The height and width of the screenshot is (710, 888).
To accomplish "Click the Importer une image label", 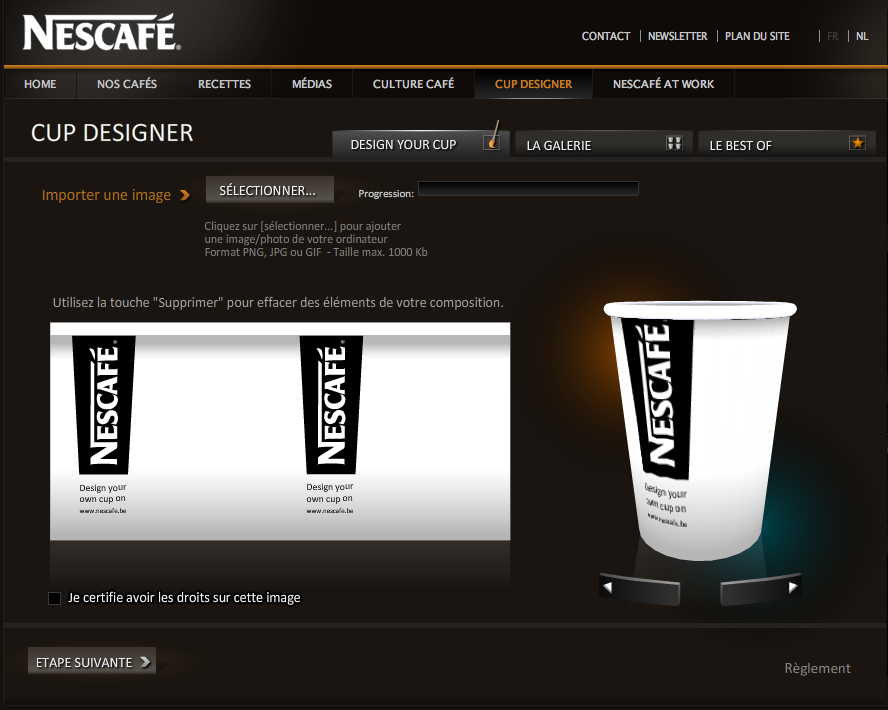I will point(106,195).
